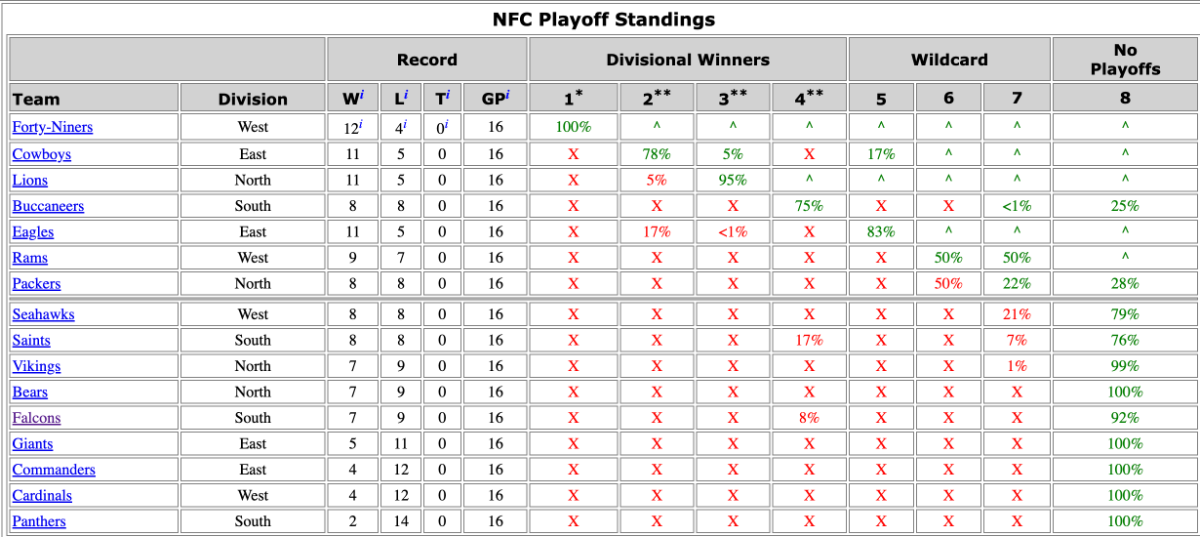This screenshot has width=1200, height=537.
Task: Open the visited Falcons link
Action: (36, 418)
